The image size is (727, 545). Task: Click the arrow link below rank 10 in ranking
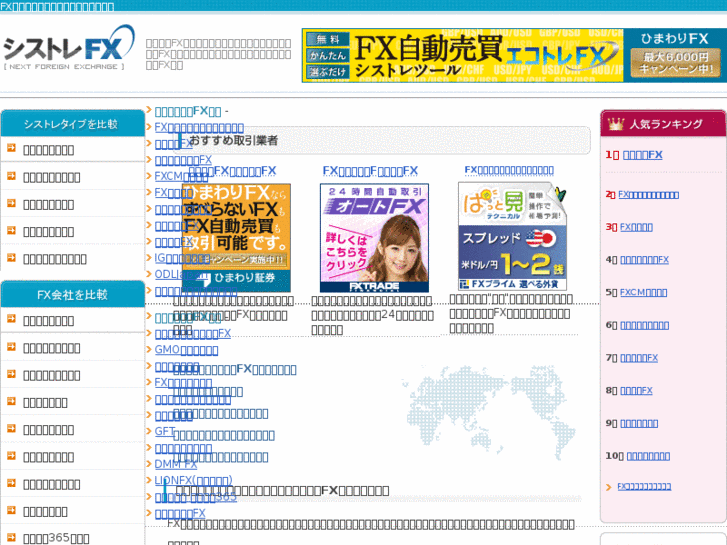coord(644,487)
